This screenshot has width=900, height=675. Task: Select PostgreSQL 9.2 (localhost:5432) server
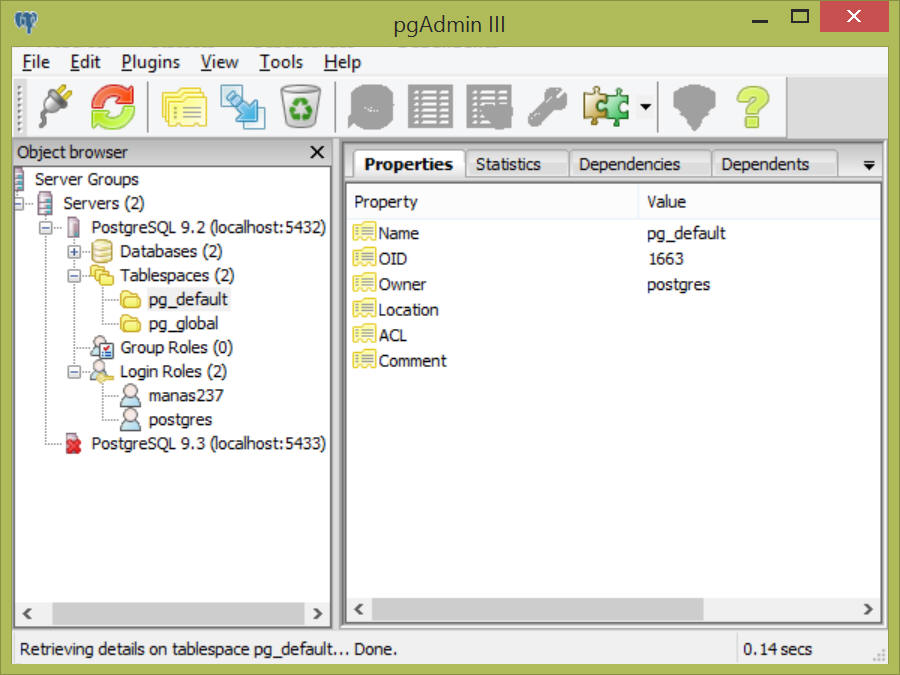tap(208, 227)
